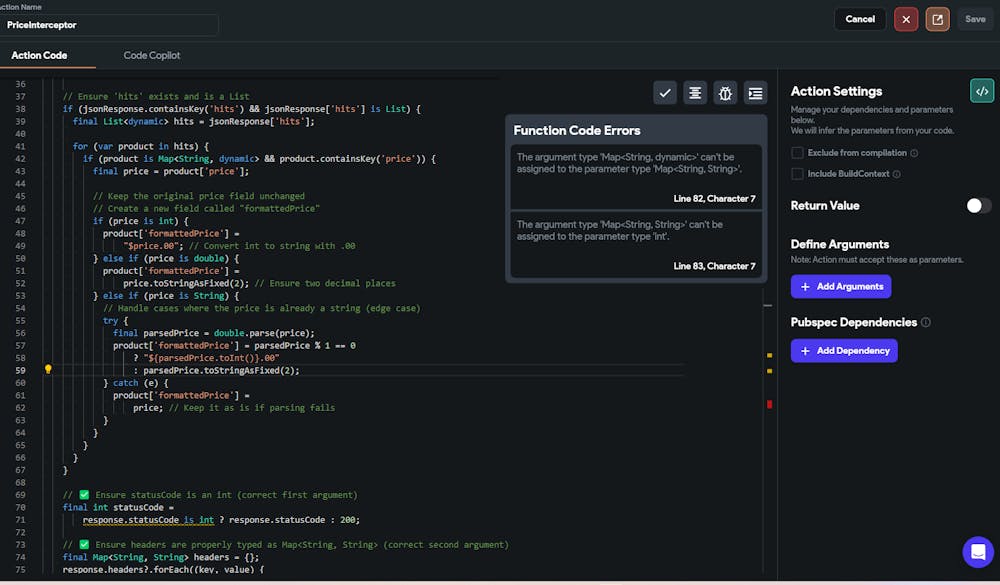
Task: Enable the Exclude from compilation checkbox
Action: [797, 153]
